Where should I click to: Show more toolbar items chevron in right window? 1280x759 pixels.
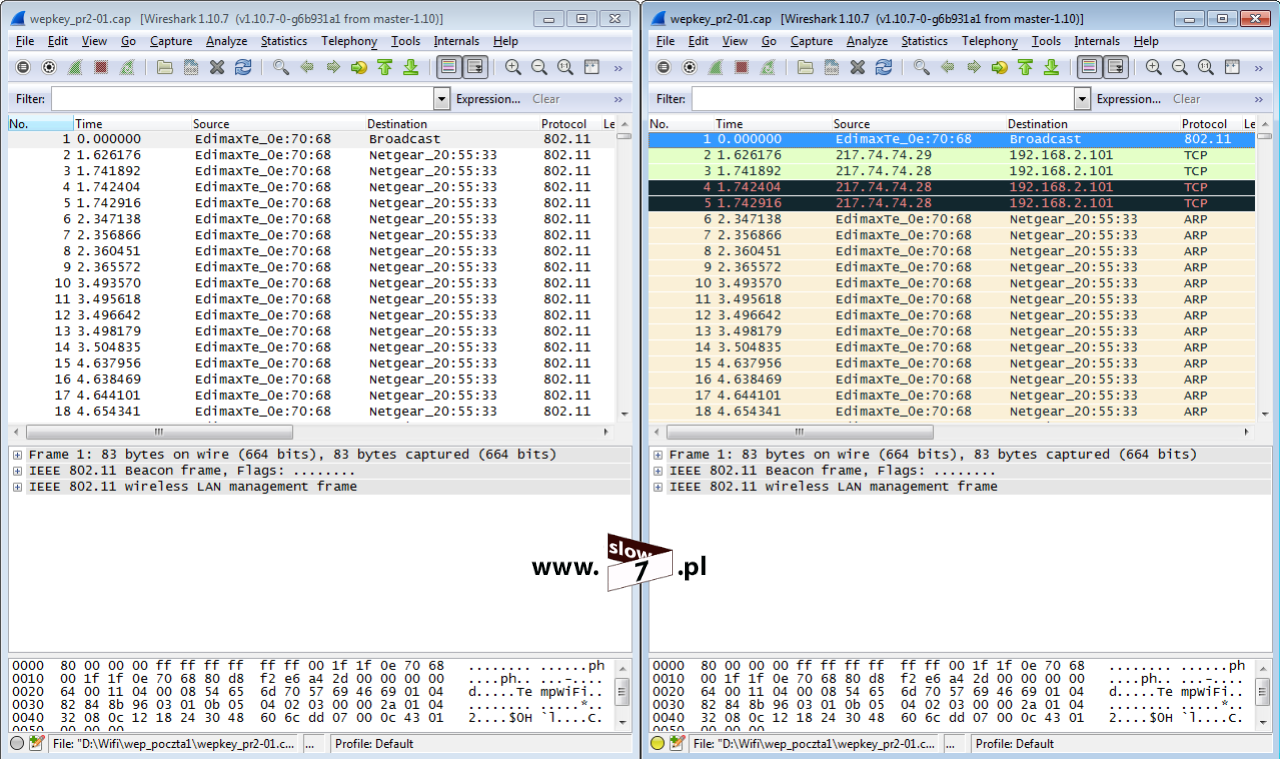[1258, 68]
